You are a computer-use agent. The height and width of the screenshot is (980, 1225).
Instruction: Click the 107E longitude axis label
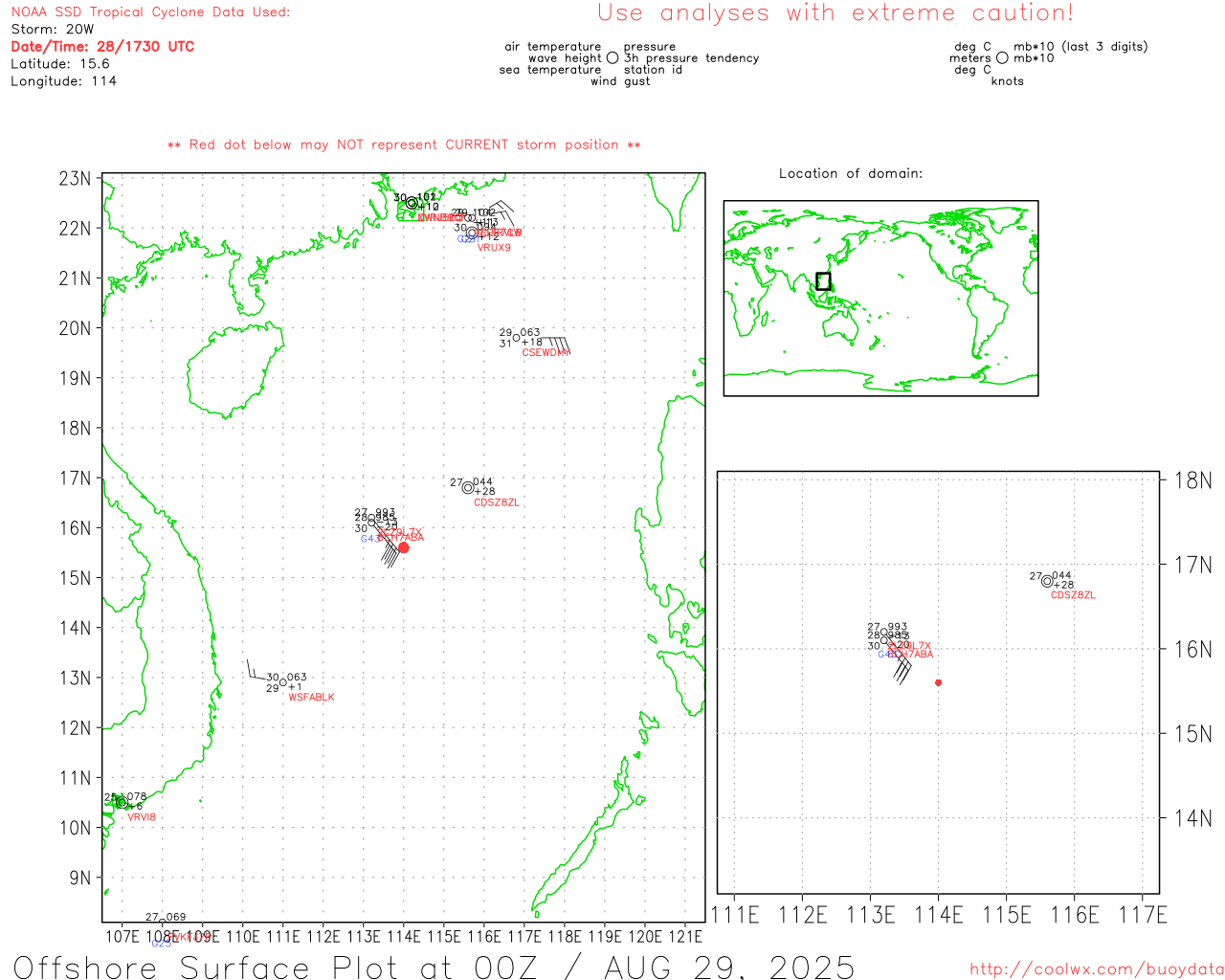point(122,936)
